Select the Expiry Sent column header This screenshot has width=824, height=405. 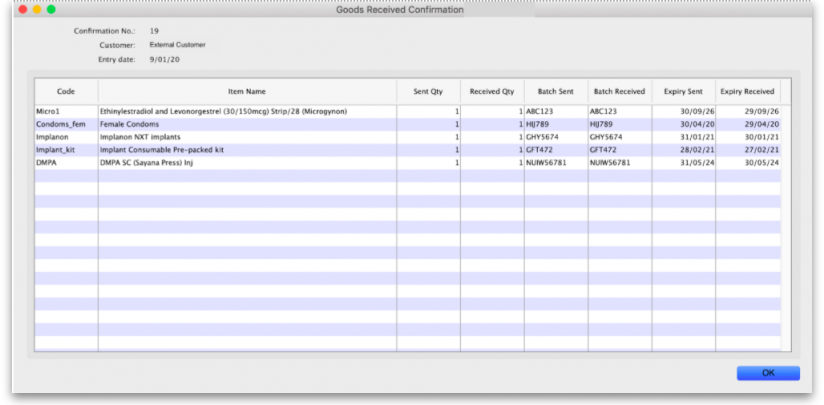coord(683,91)
